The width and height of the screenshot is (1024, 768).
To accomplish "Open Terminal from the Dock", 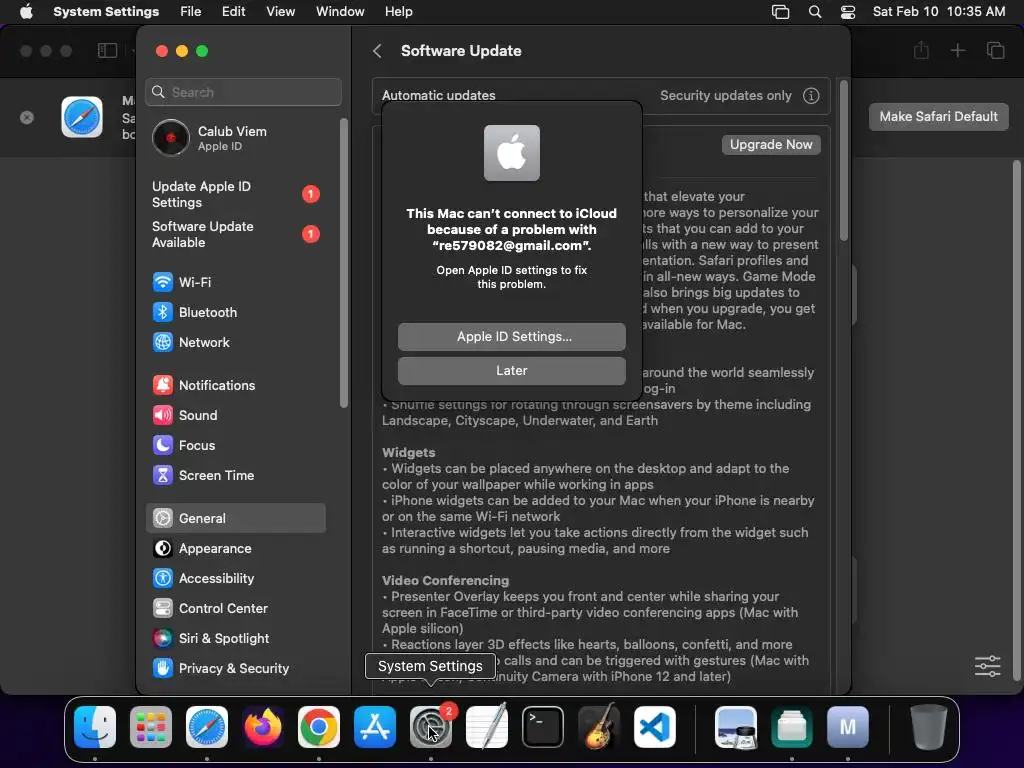I will 543,727.
